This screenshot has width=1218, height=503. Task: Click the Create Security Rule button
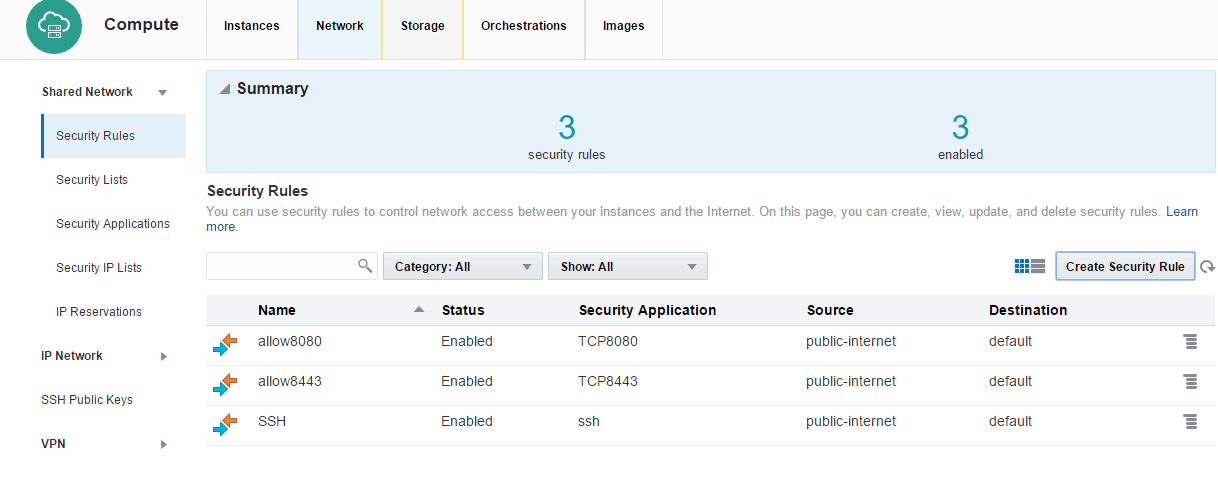point(1124,267)
